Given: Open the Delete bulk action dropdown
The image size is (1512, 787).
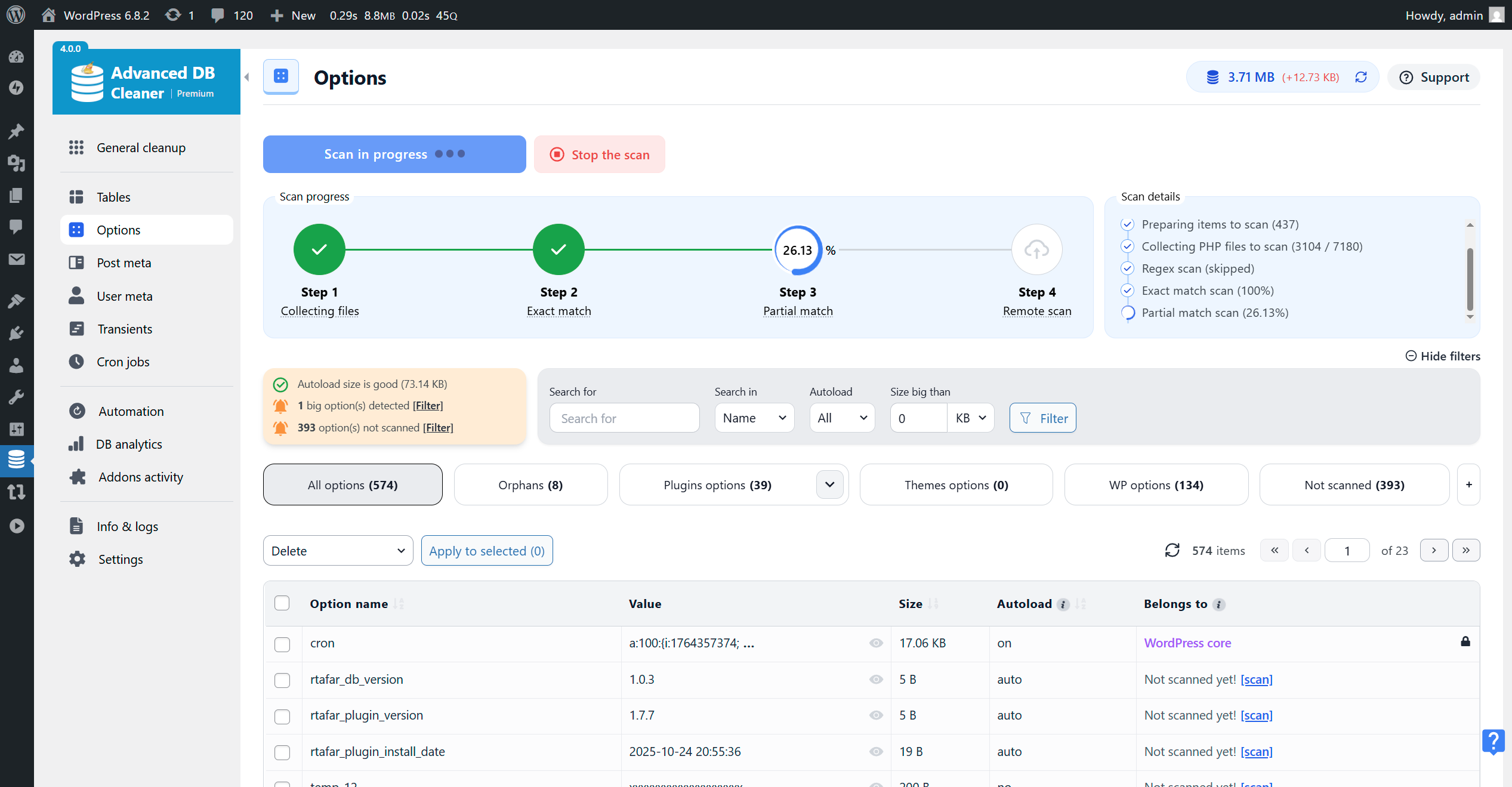Looking at the screenshot, I should click(x=338, y=551).
